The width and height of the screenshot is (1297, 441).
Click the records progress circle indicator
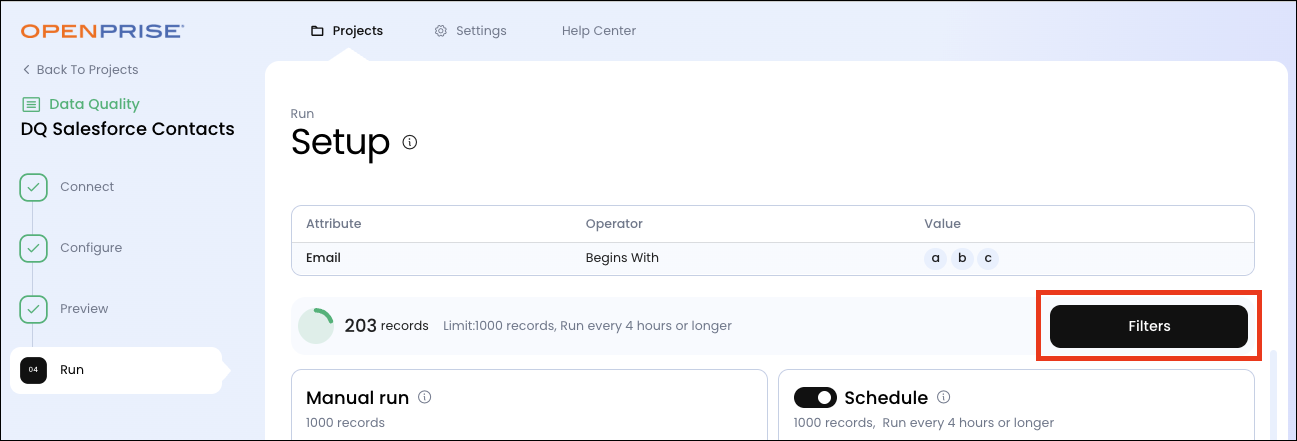pos(317,326)
